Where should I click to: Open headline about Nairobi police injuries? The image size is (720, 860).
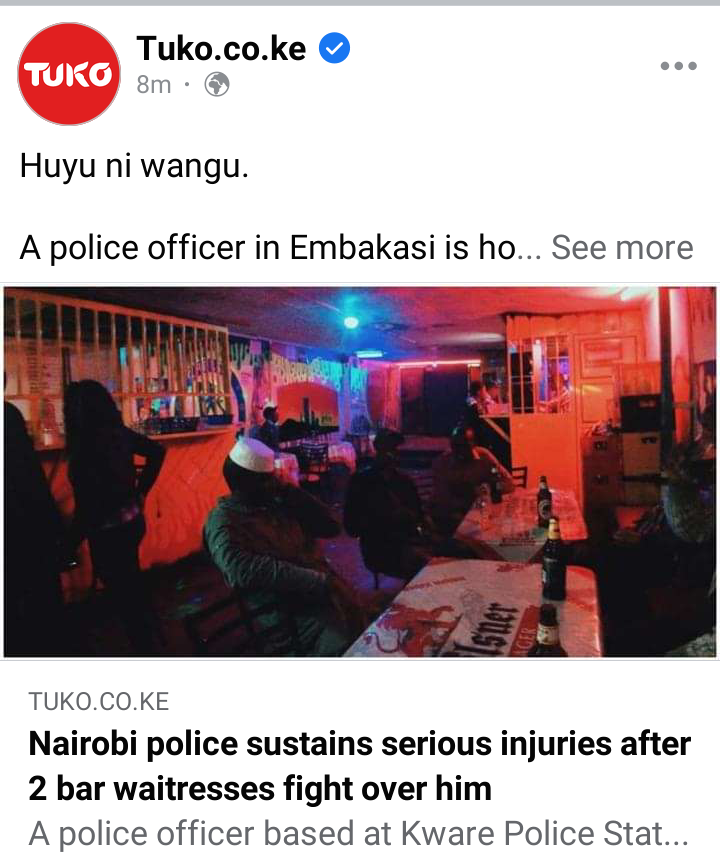click(359, 766)
